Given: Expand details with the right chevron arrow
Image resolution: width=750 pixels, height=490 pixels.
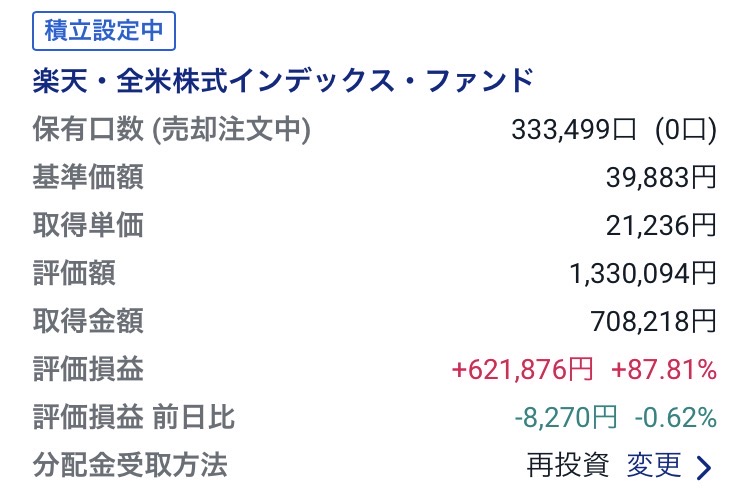Looking at the screenshot, I should 703,466.
